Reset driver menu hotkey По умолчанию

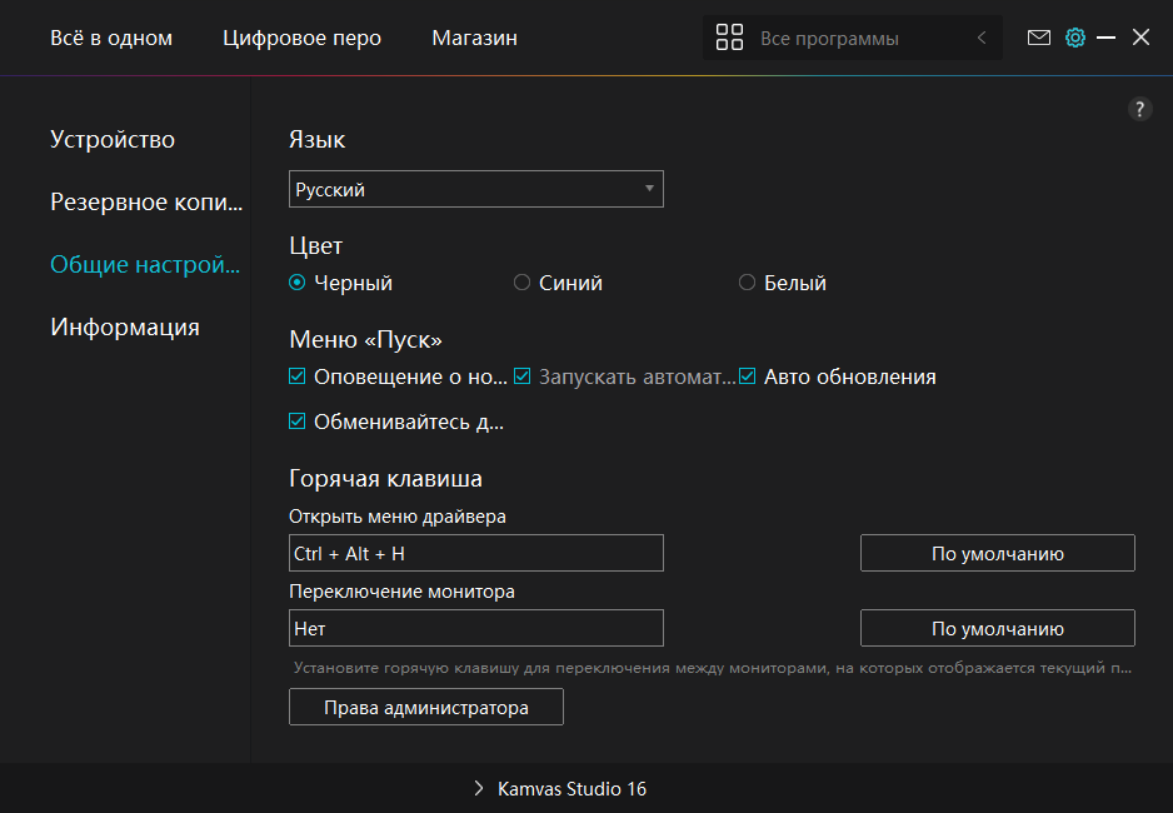[997, 553]
